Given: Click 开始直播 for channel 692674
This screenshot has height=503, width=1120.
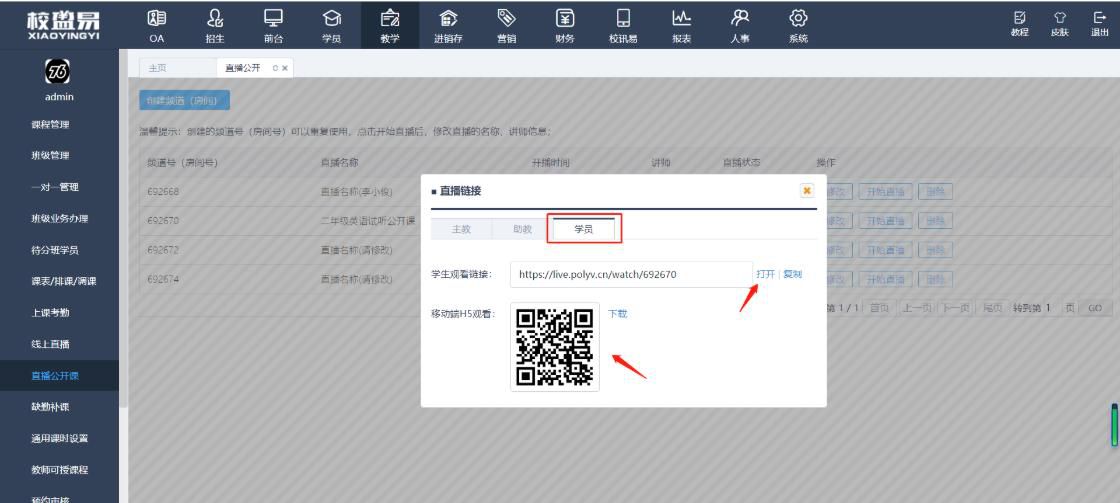Looking at the screenshot, I should [885, 279].
